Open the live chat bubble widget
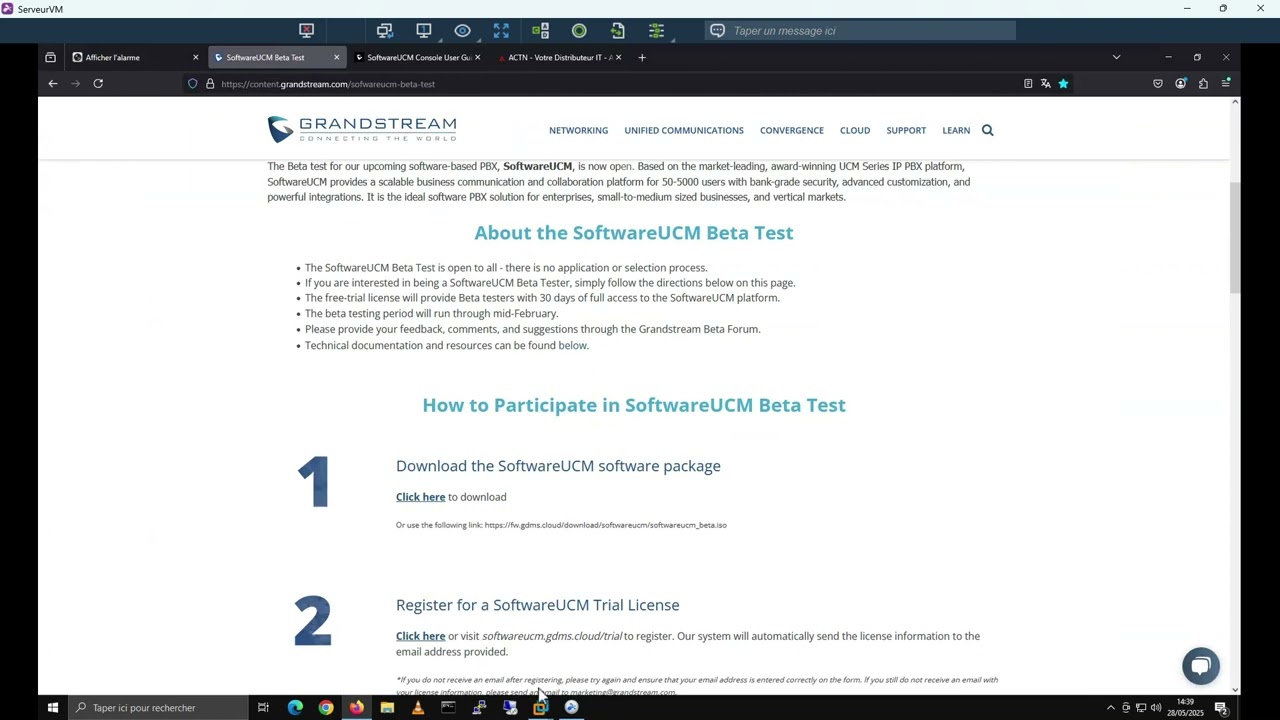The image size is (1280, 720). [x=1201, y=666]
